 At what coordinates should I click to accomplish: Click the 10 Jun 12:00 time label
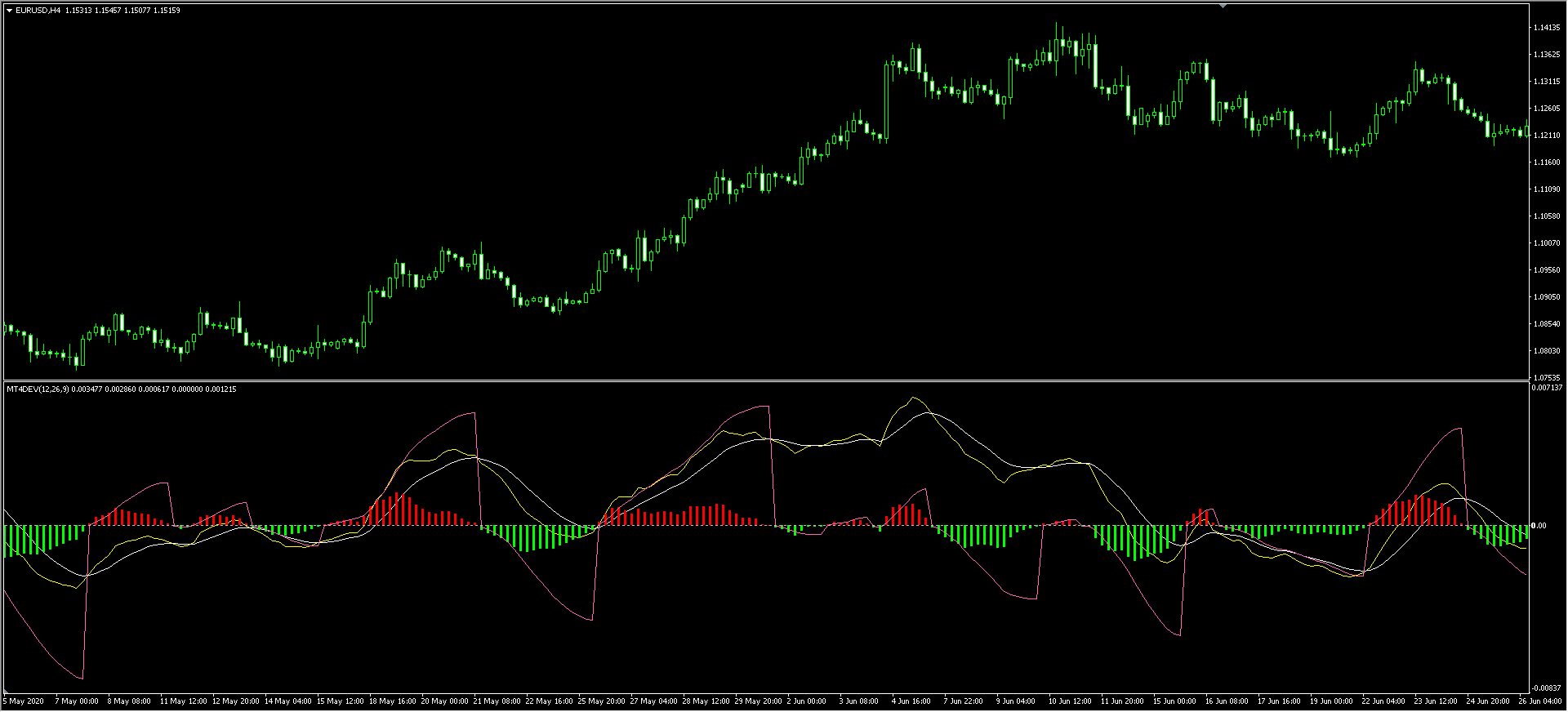pos(1071,701)
